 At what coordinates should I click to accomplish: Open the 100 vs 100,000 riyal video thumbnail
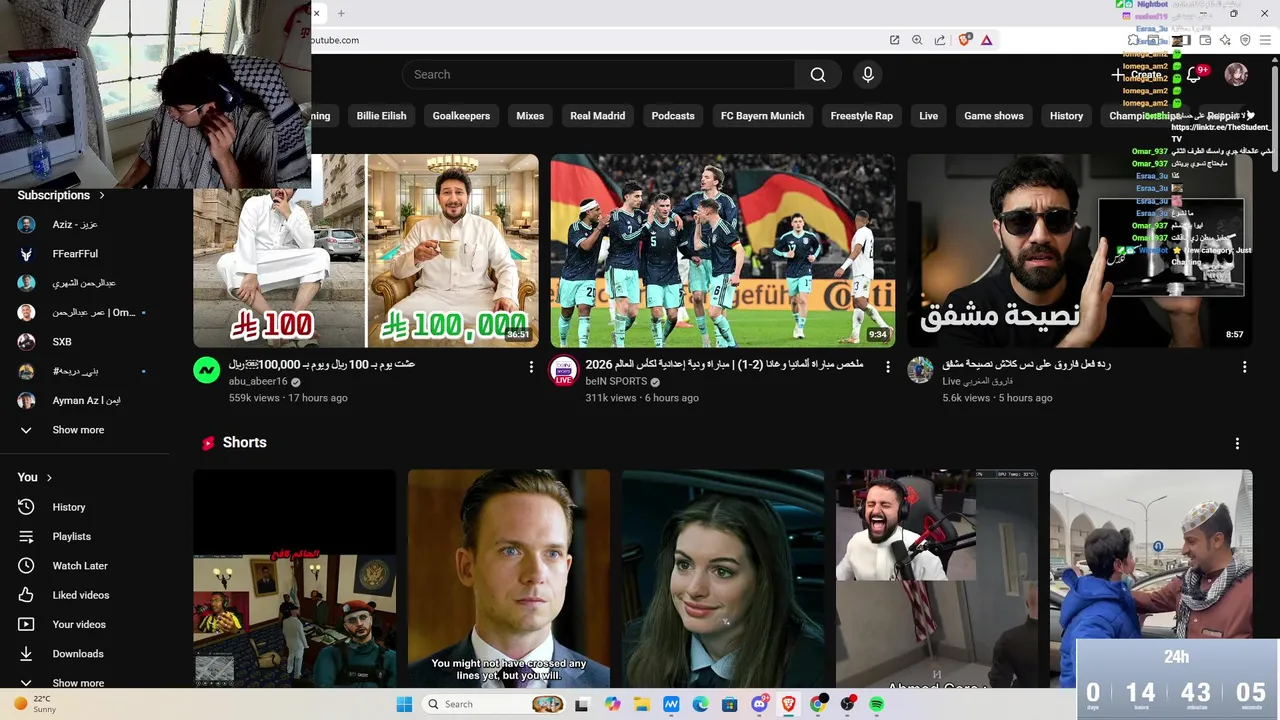(366, 250)
